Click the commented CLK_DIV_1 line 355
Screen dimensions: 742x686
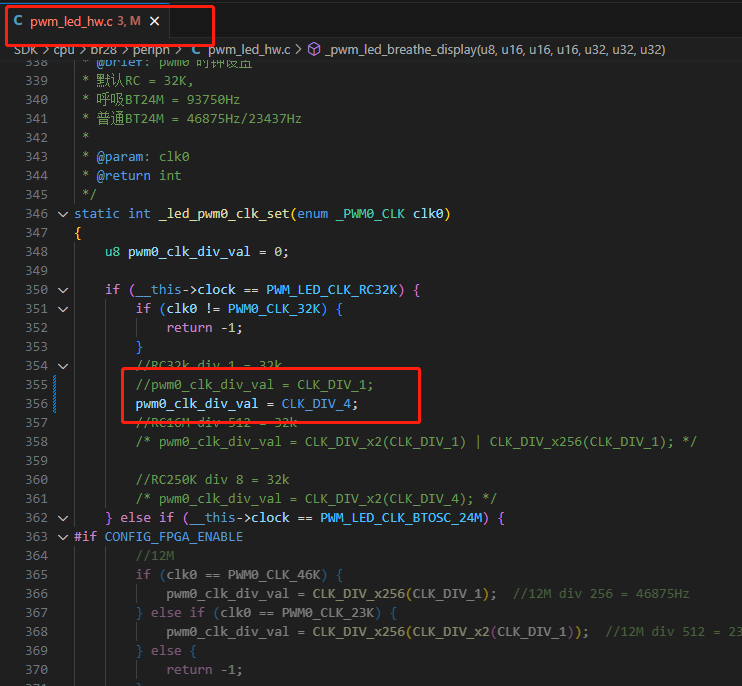pos(254,385)
